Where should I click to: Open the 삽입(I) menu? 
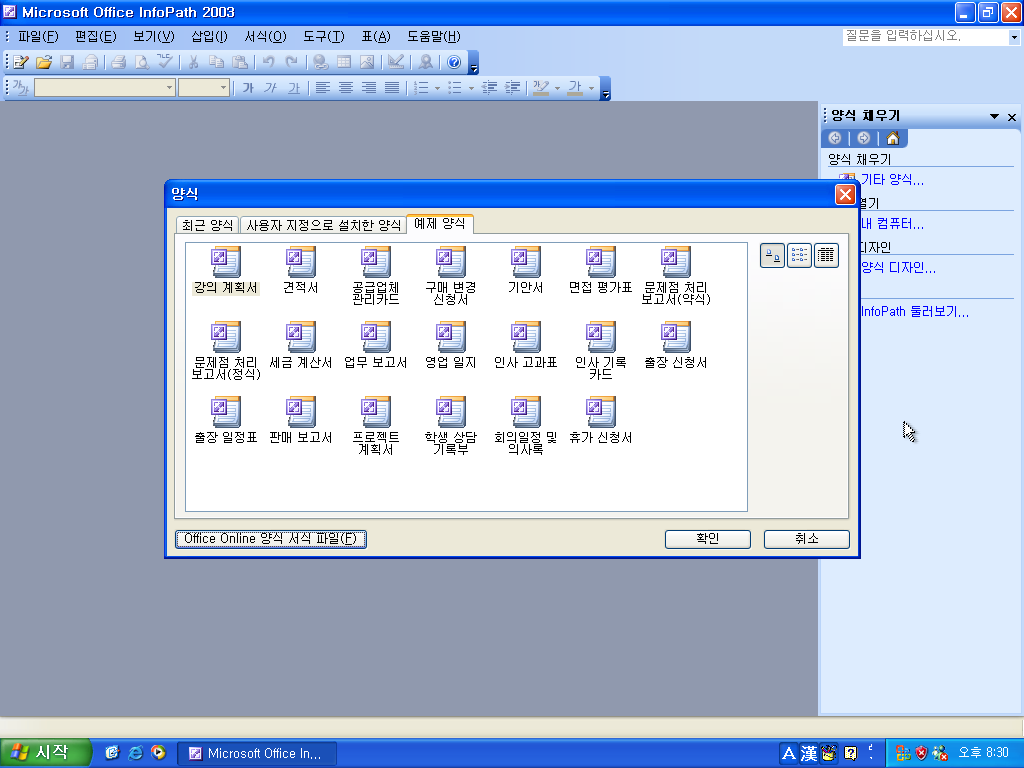[209, 37]
